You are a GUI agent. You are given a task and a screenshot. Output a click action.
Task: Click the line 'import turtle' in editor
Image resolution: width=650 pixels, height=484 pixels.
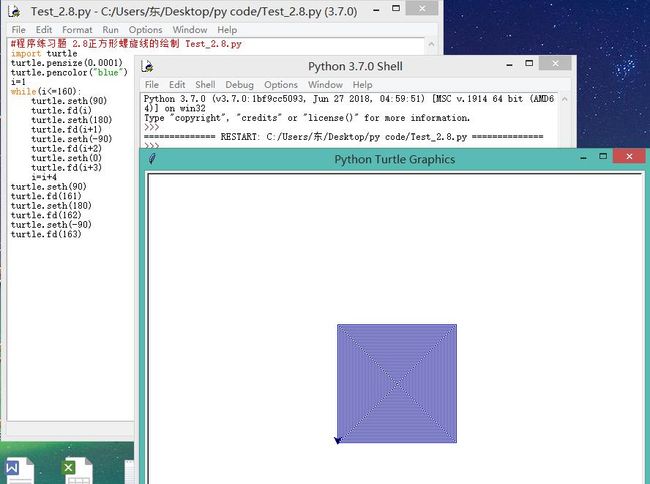tap(44, 53)
